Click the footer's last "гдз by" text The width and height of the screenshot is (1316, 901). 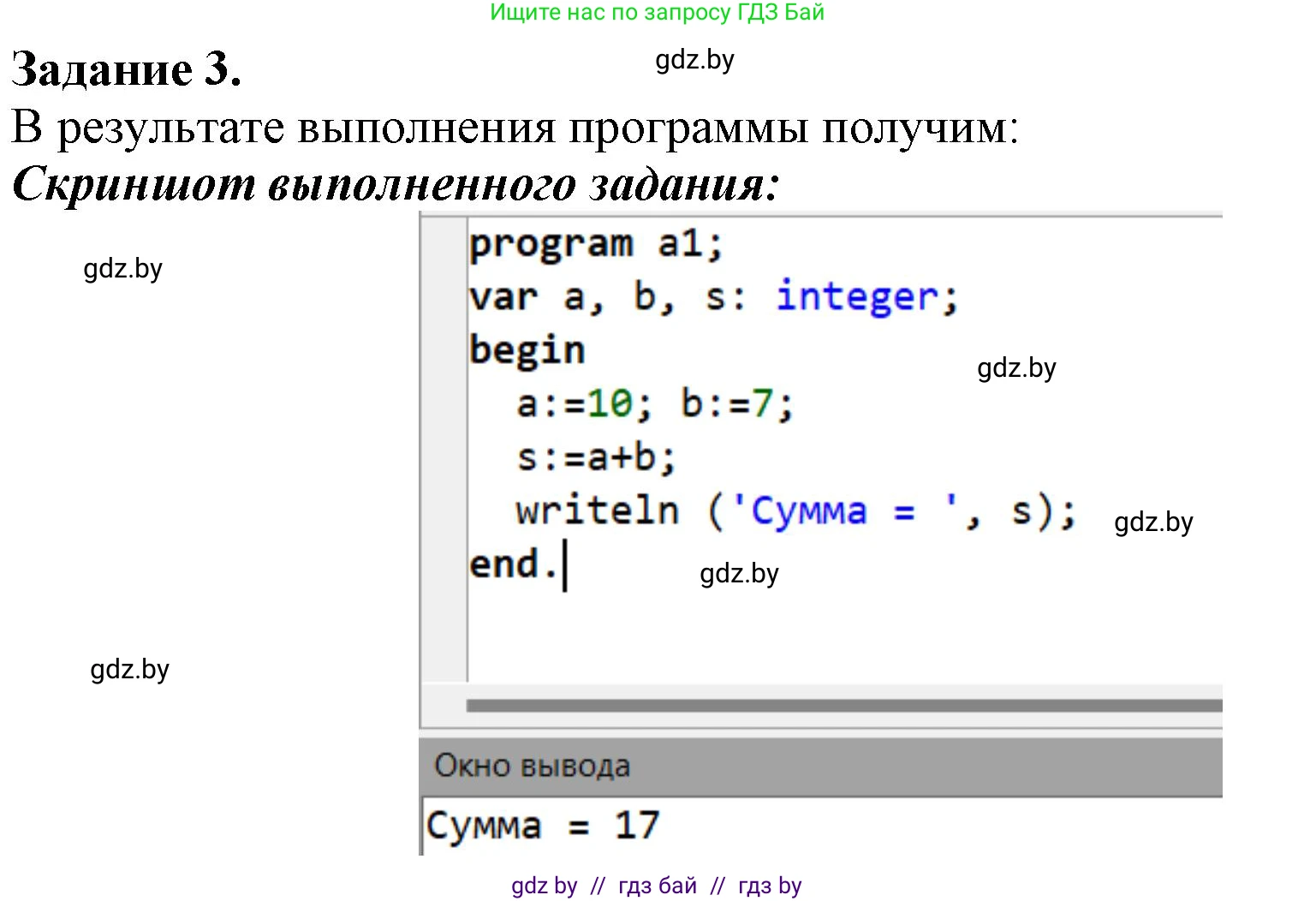click(769, 886)
